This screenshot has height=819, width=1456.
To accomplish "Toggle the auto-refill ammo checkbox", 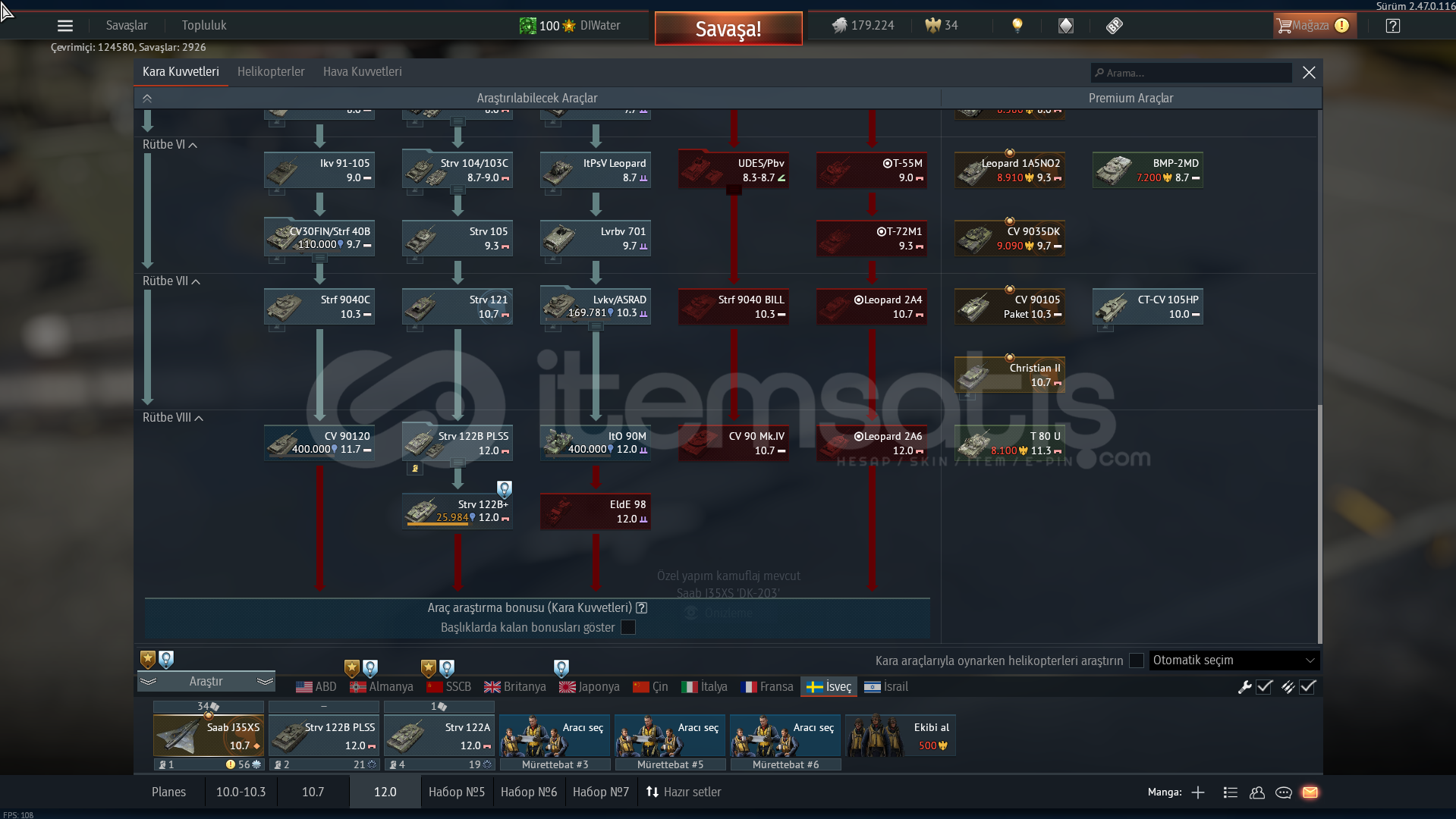I will [1307, 687].
